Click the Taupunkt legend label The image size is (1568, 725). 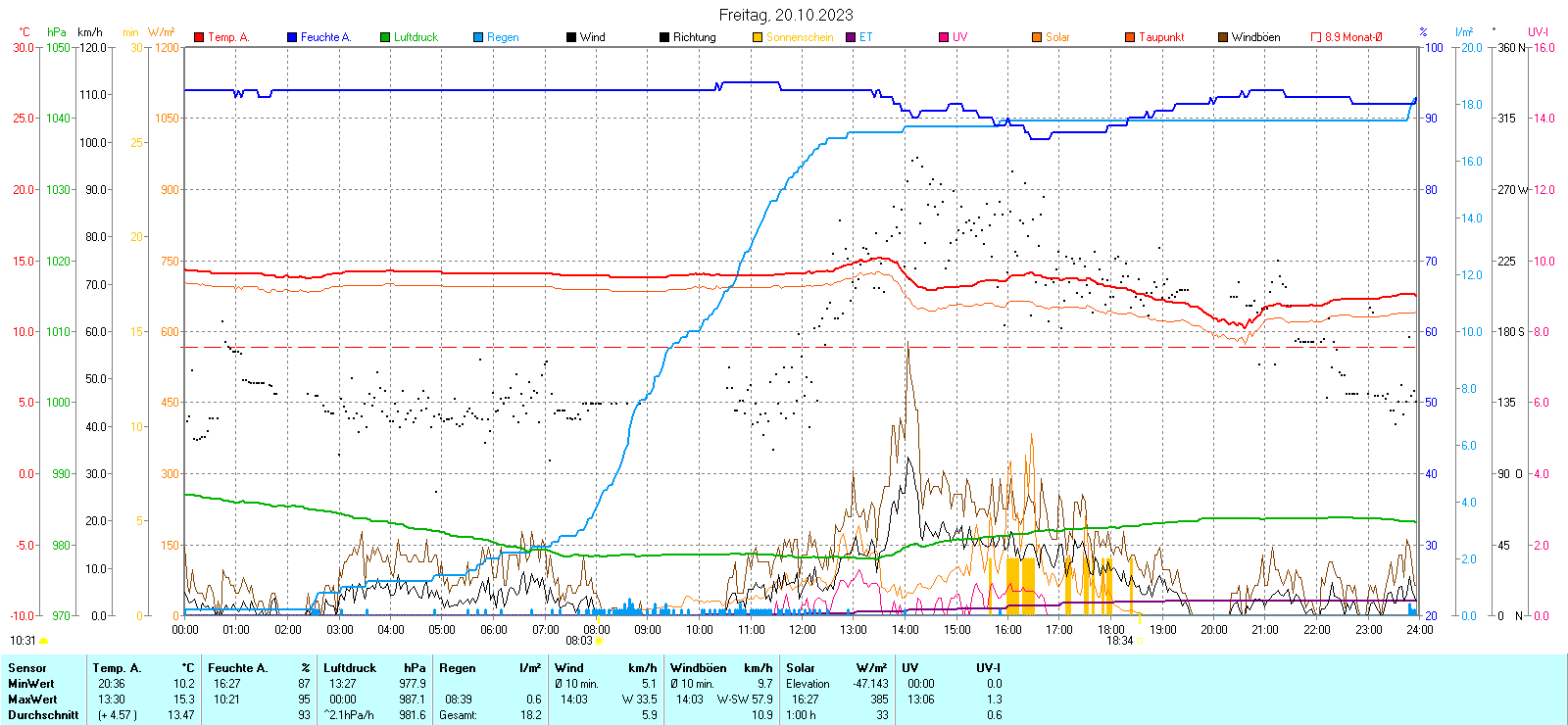pyautogui.click(x=1161, y=37)
